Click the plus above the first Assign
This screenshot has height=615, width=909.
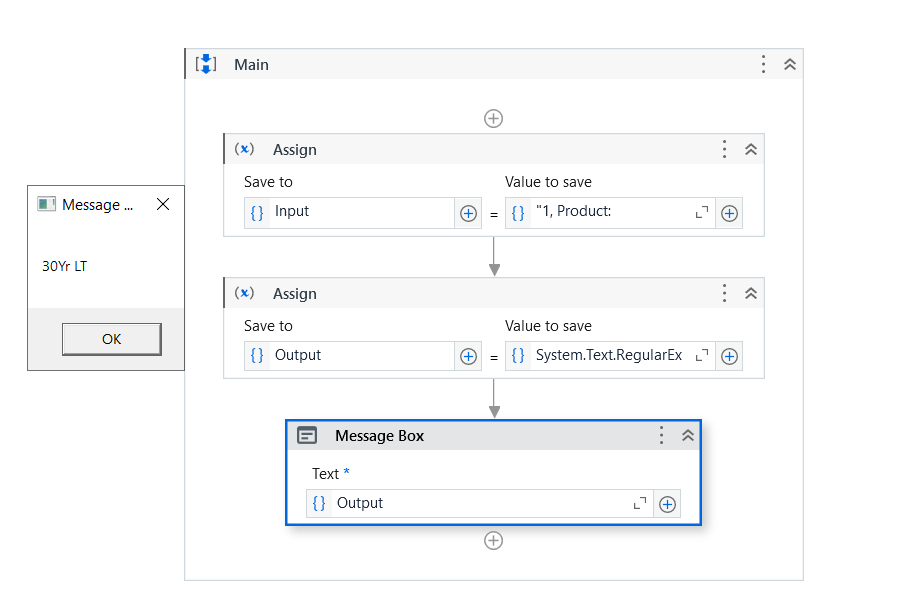click(493, 118)
